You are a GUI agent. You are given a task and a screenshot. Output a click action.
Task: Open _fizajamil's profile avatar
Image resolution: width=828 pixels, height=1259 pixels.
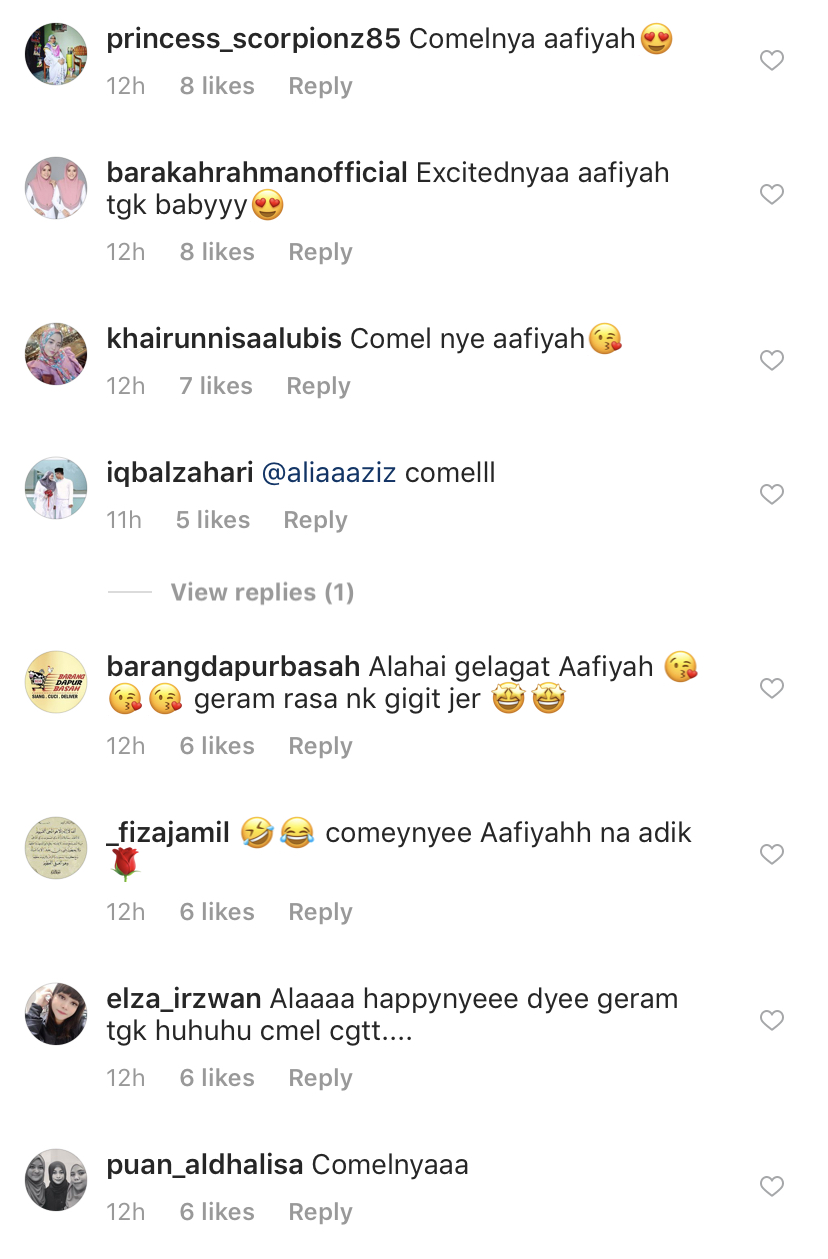tap(56, 848)
